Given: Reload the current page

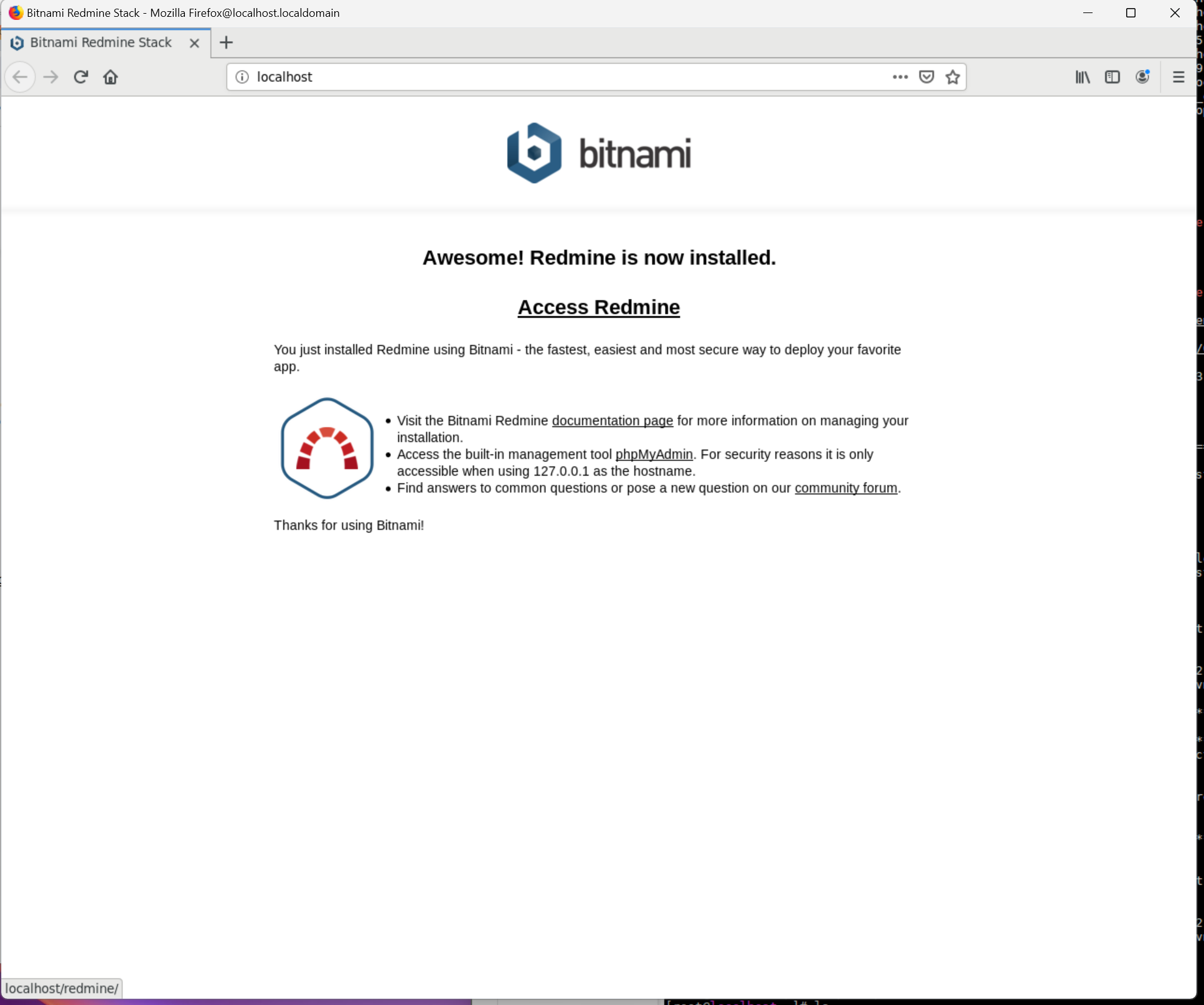Looking at the screenshot, I should pos(81,77).
